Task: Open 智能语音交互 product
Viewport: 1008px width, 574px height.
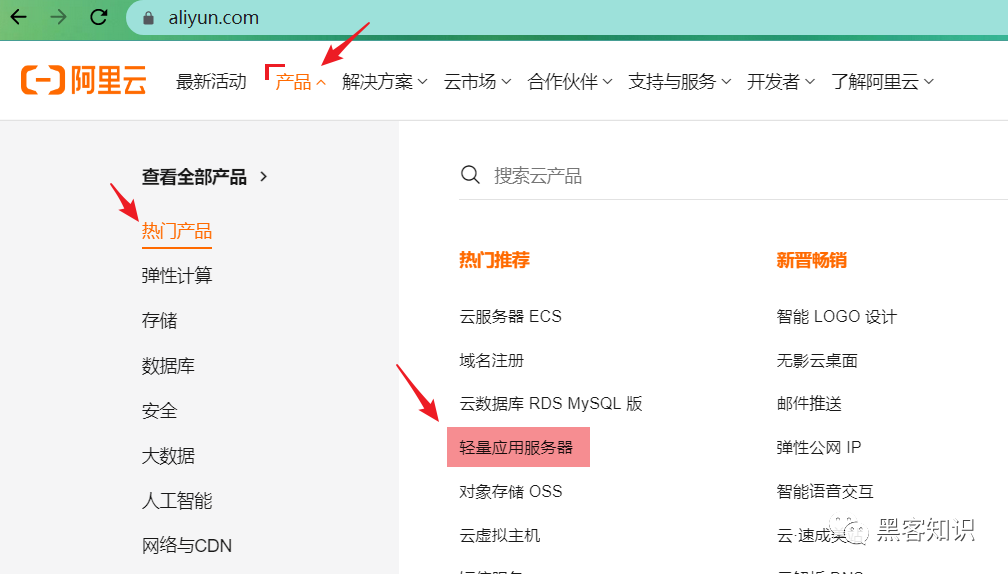Action: pyautogui.click(x=825, y=492)
